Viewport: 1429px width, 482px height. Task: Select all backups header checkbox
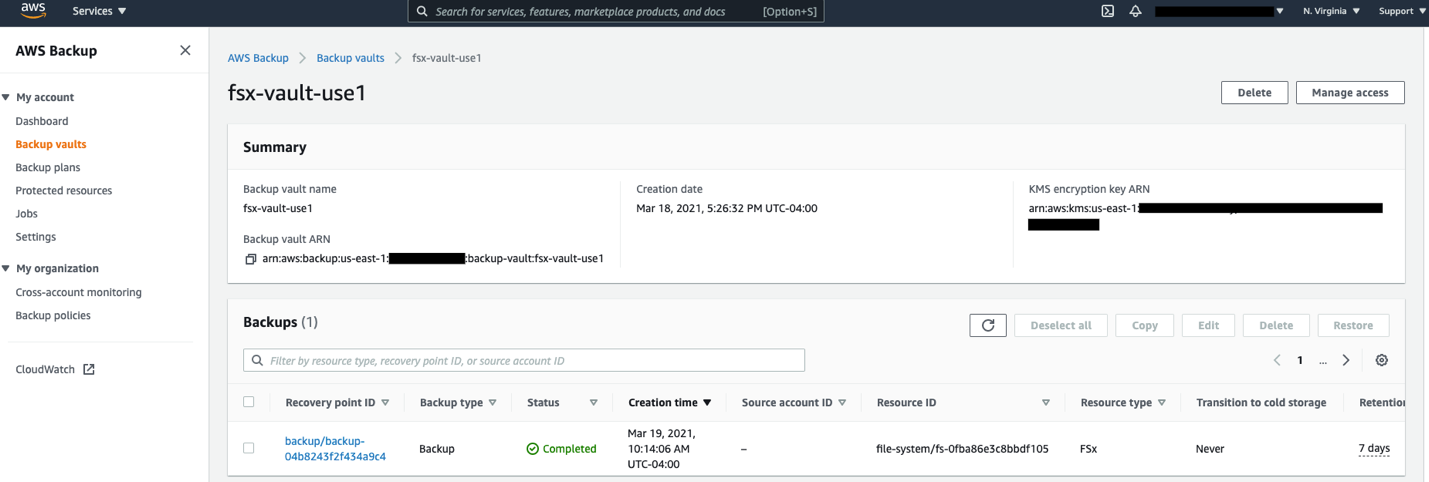tap(249, 402)
